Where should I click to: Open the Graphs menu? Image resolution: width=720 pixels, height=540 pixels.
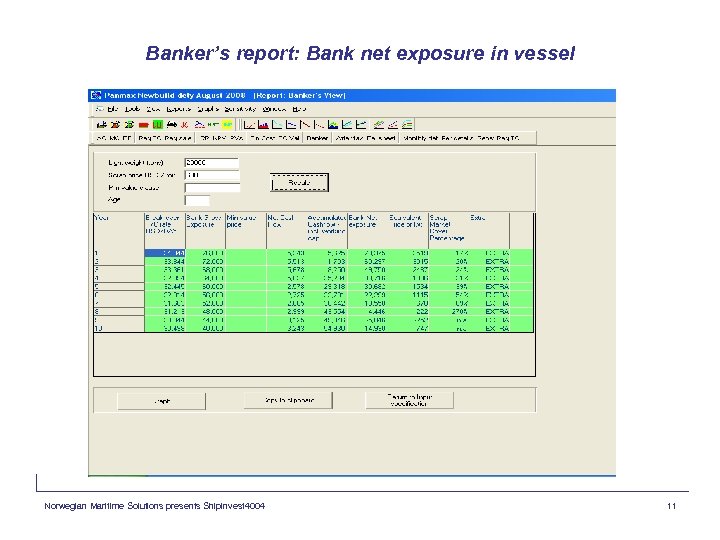(x=208, y=109)
